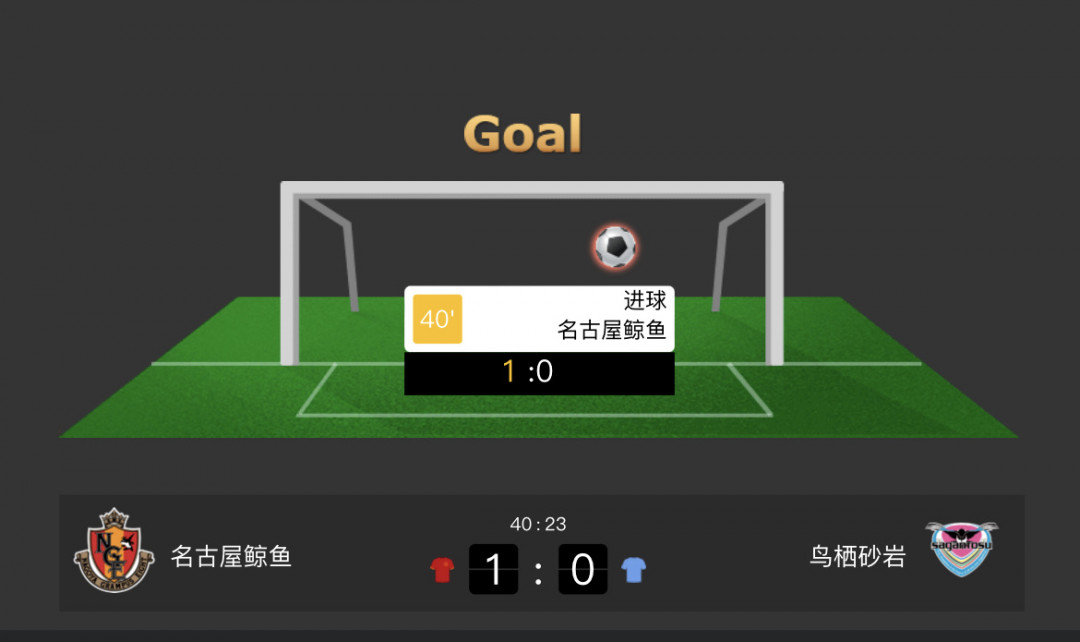This screenshot has width=1080, height=642.
Task: Open the 鸟栖砂岩 team name
Action: 858,556
